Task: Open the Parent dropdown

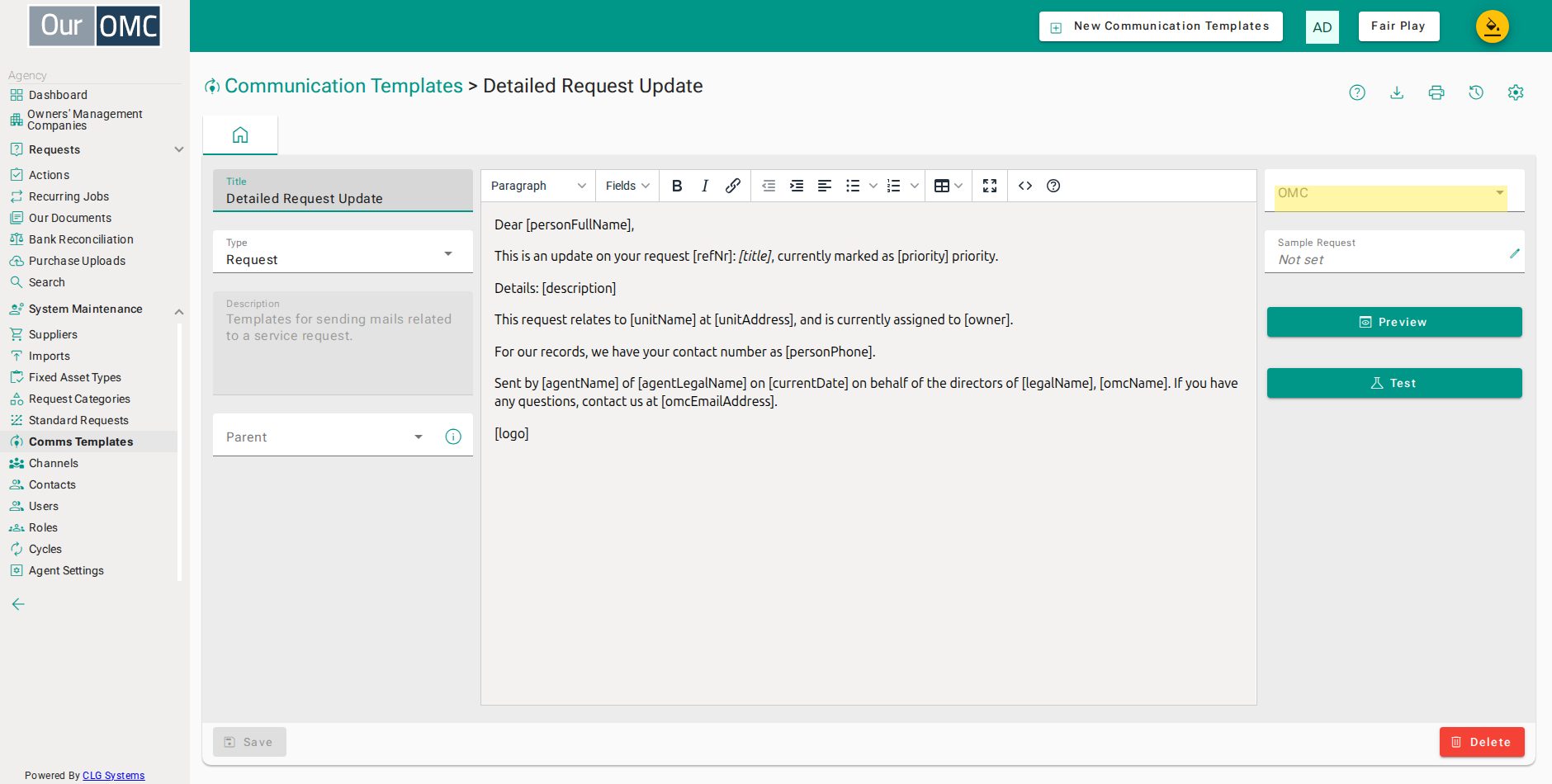Action: click(x=326, y=437)
